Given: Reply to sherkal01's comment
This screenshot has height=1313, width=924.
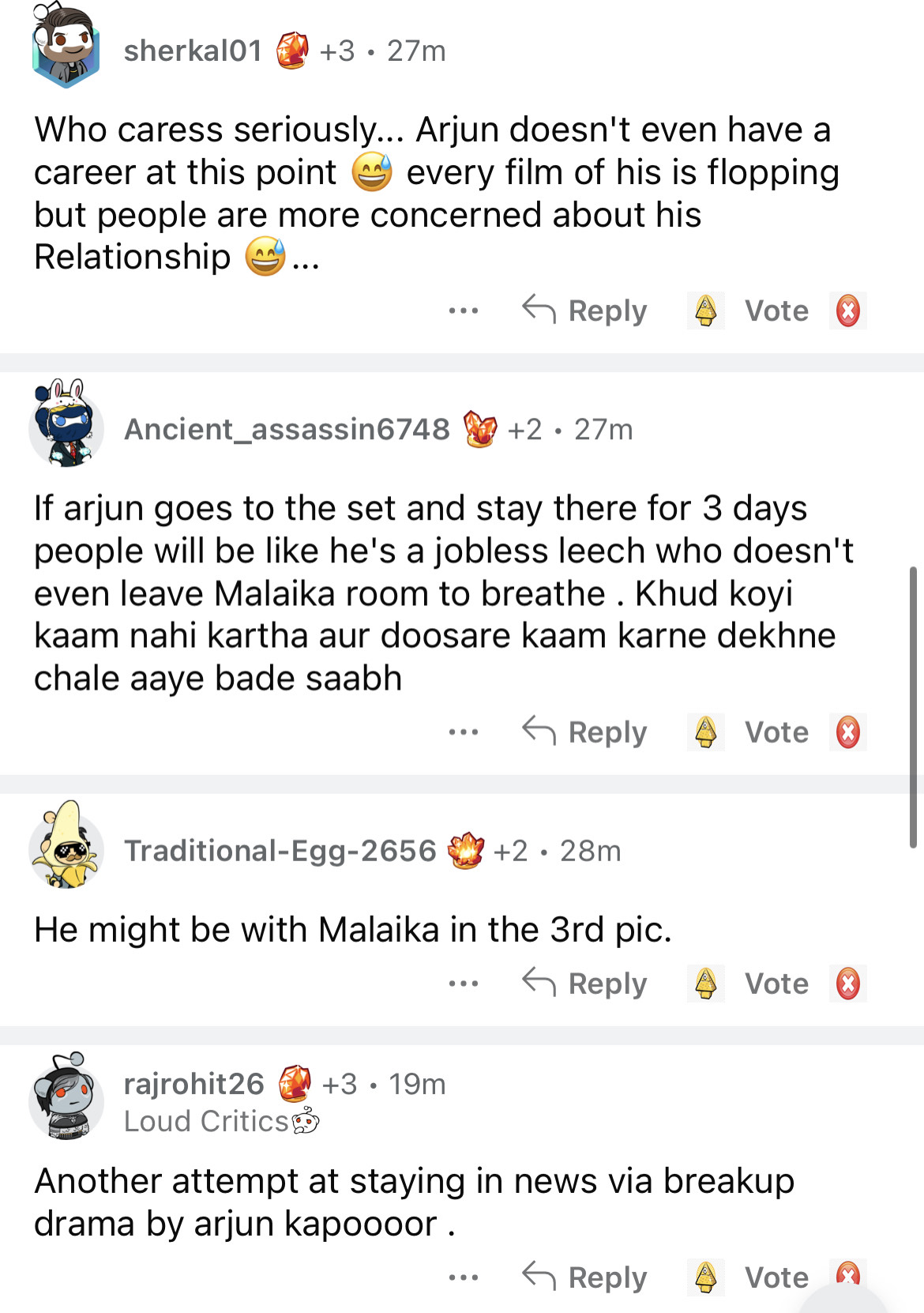Looking at the screenshot, I should pyautogui.click(x=585, y=310).
